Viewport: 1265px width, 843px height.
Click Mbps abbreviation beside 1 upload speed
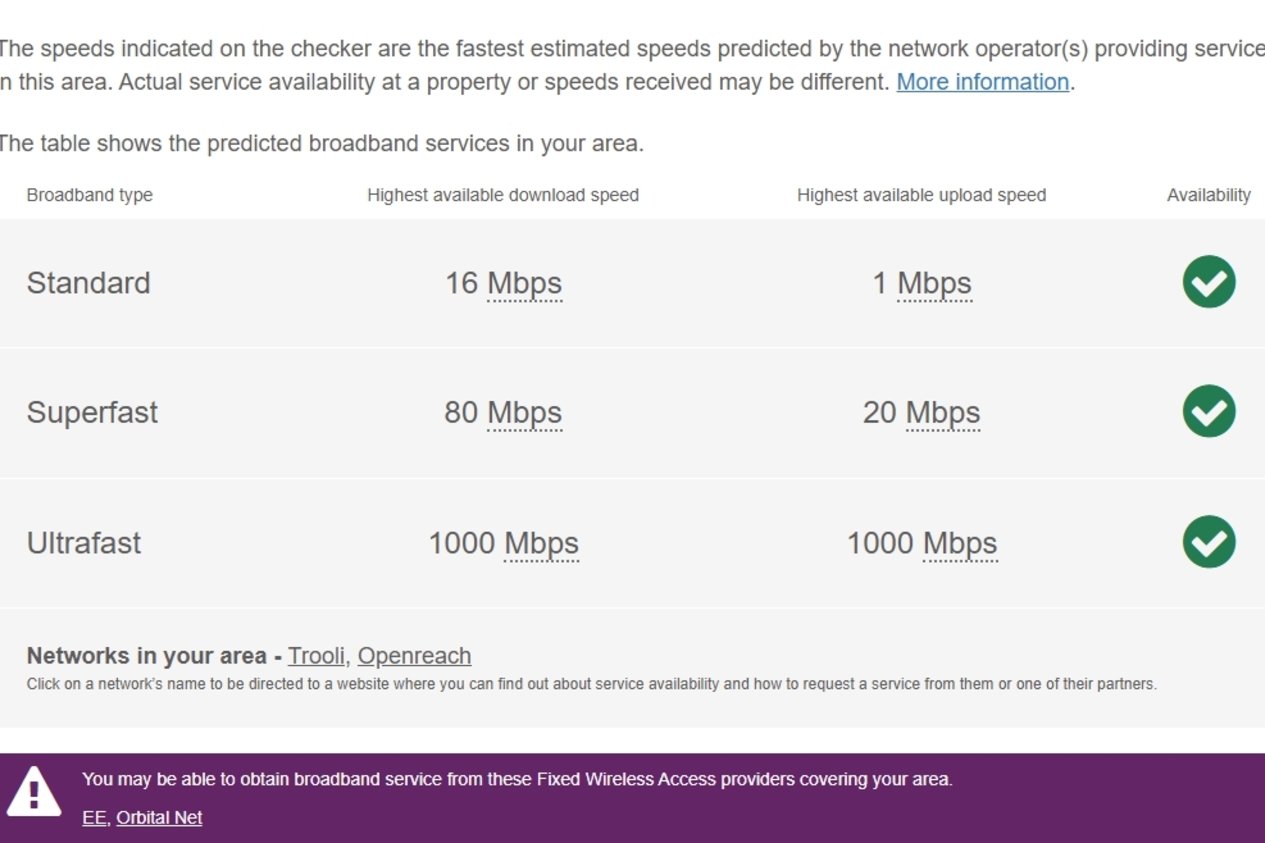935,283
